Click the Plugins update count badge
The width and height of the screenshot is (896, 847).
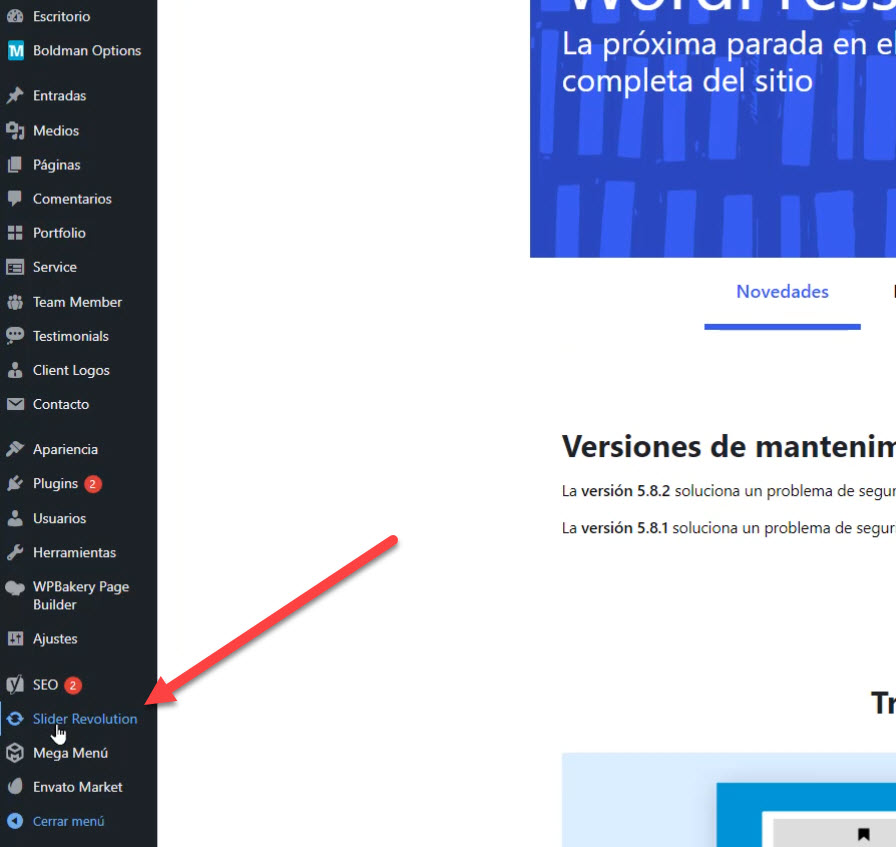click(93, 484)
